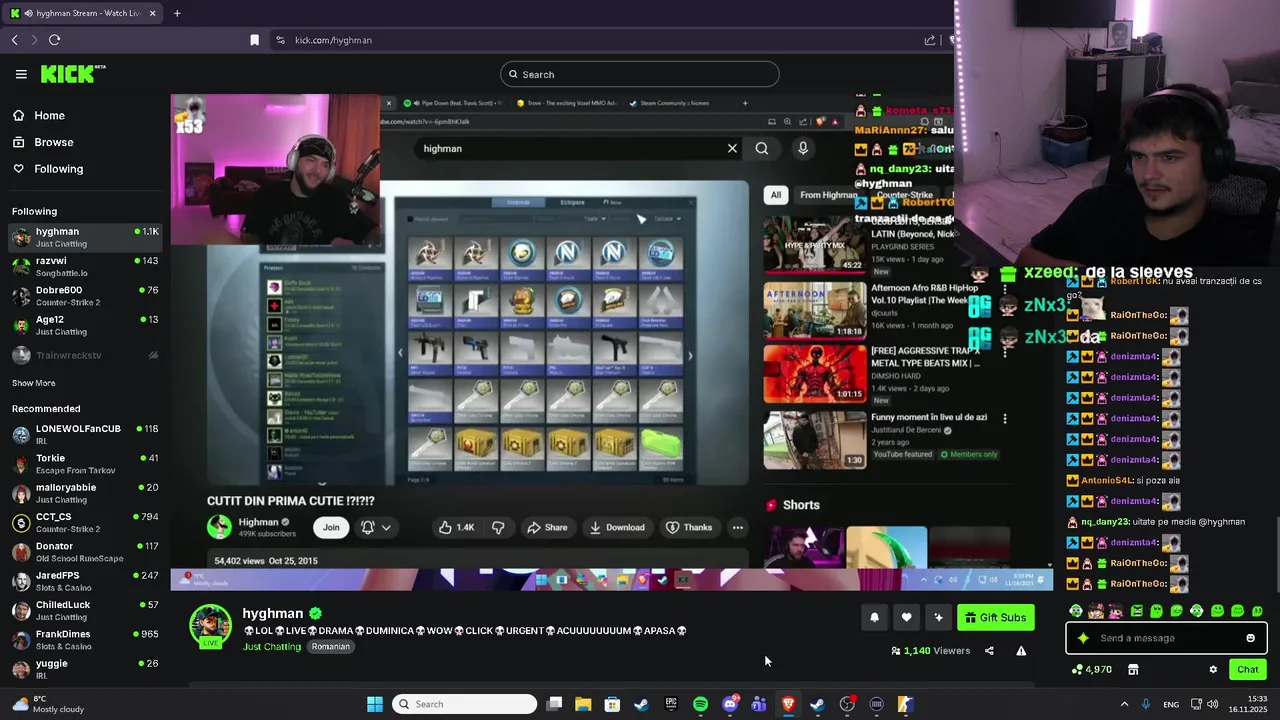Open Dobre800 channel from Following list
The image size is (1280, 720).
click(85, 296)
